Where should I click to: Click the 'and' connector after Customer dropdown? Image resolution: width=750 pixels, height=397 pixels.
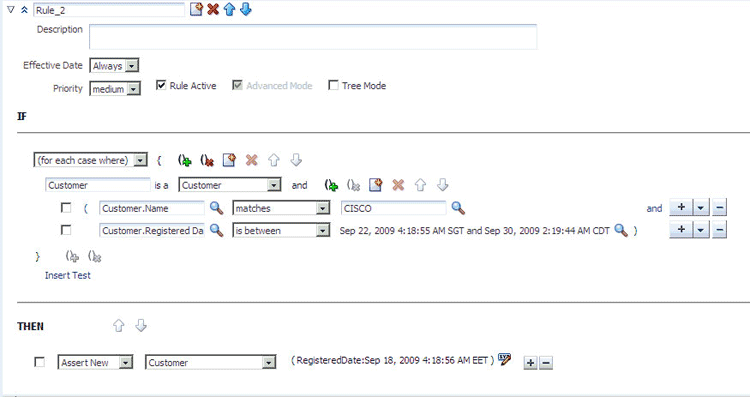[299, 186]
